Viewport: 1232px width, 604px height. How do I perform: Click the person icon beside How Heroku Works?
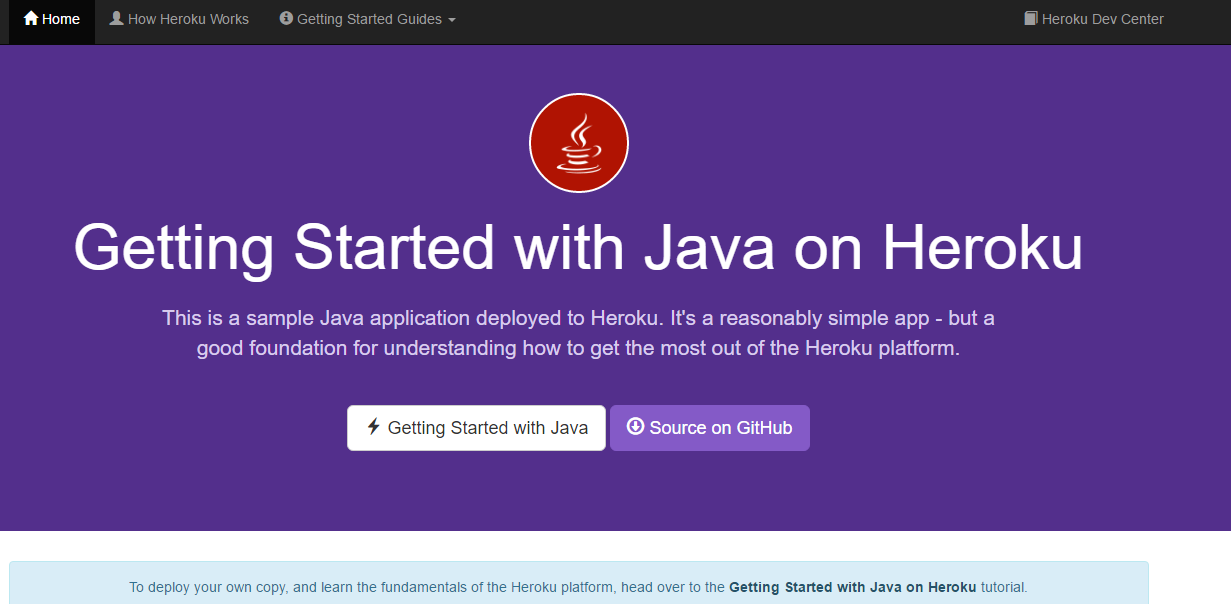pyautogui.click(x=116, y=18)
